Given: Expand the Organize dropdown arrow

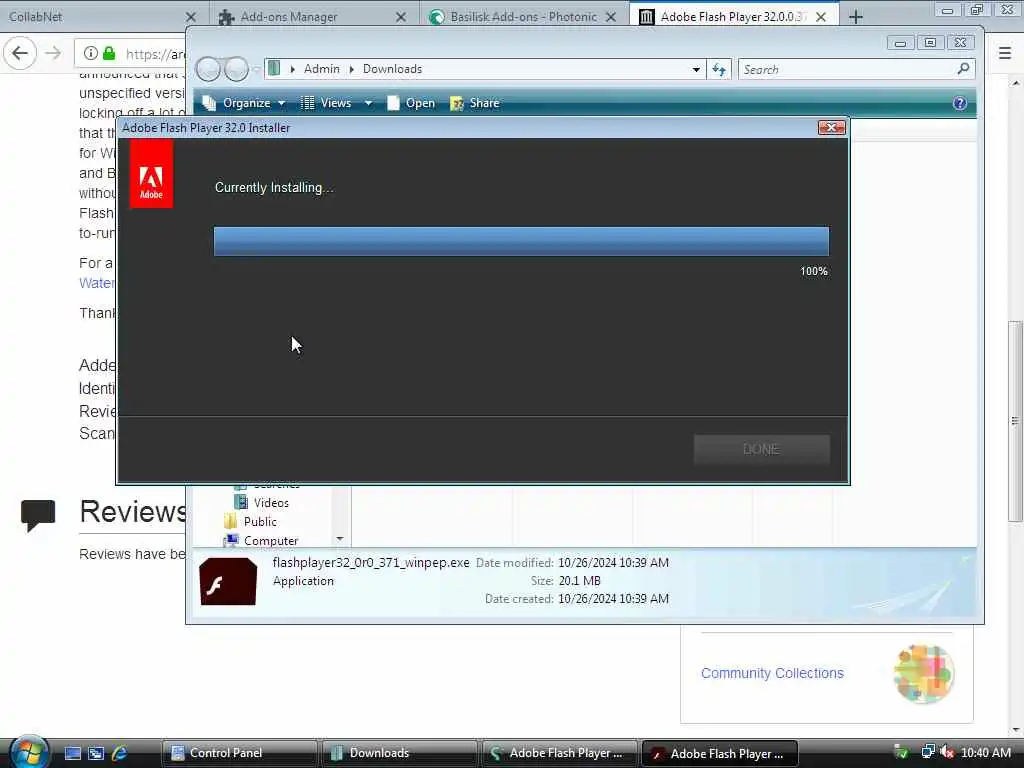Looking at the screenshot, I should click(x=281, y=103).
